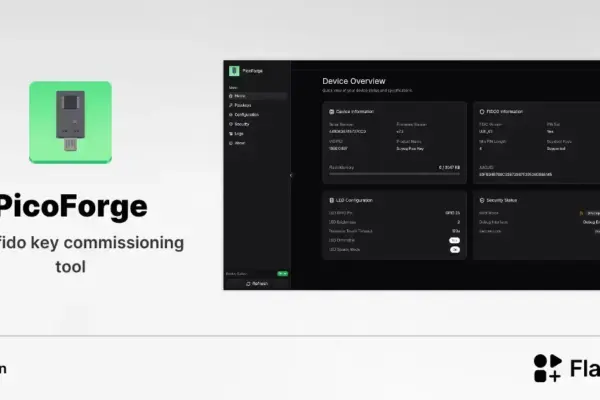600x400 pixels.
Task: Click the small PicoForge logo in sidebar header
Action: [x=234, y=71]
